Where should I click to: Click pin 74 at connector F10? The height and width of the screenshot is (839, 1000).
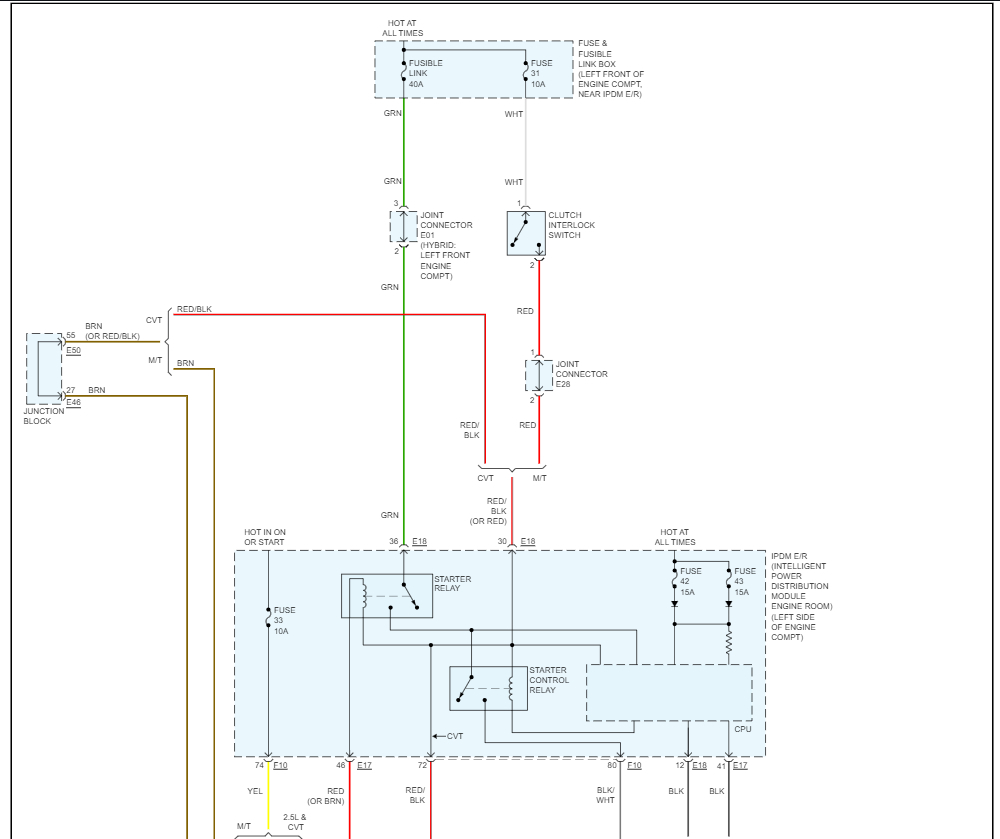[x=260, y=765]
